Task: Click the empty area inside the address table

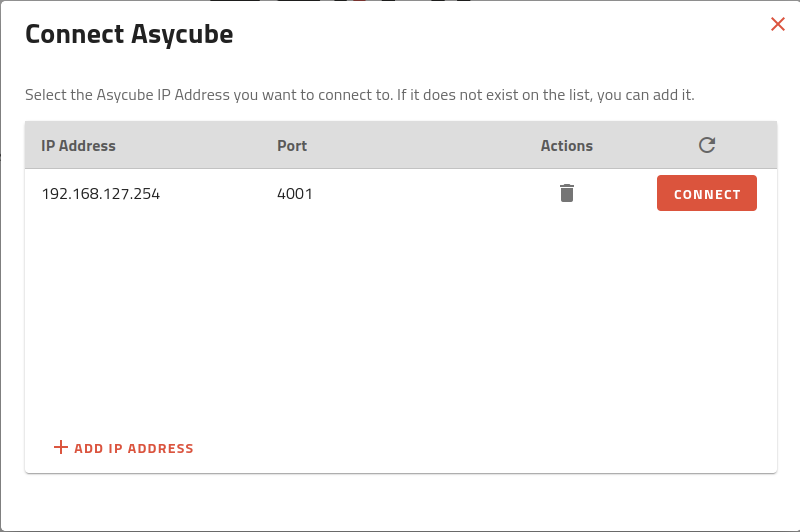Action: [400, 320]
